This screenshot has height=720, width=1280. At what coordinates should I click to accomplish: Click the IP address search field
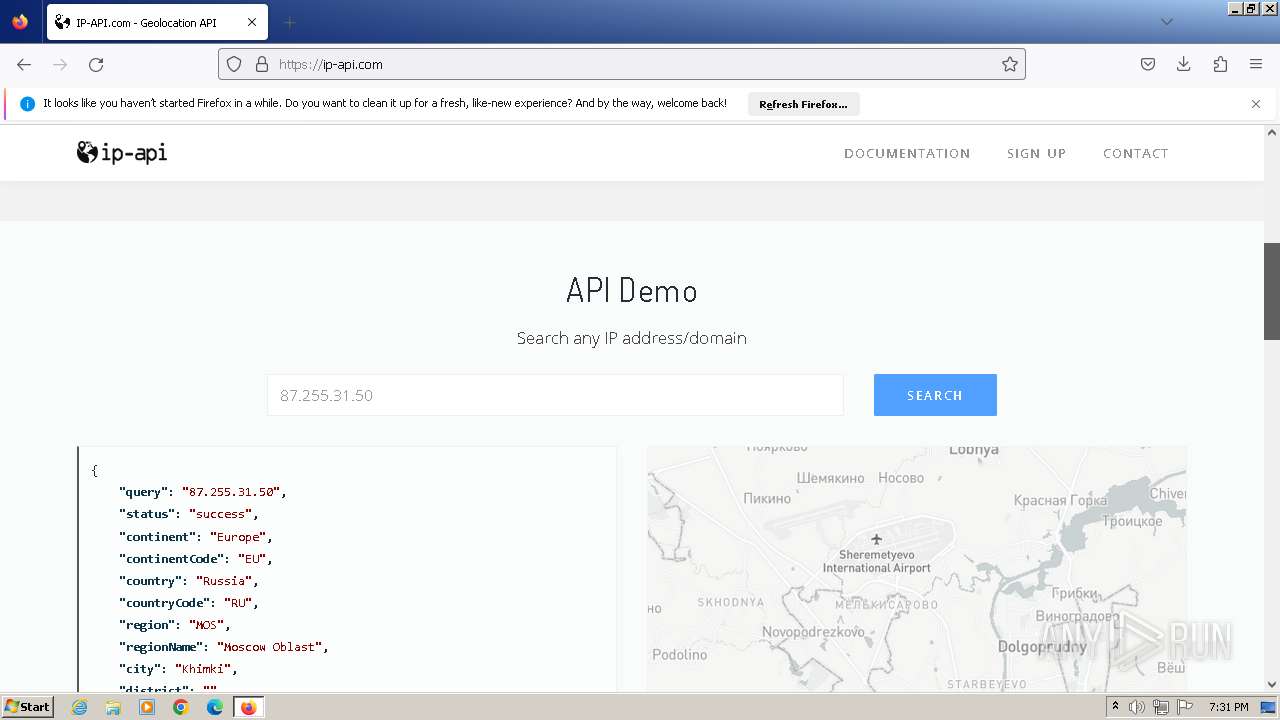pos(555,395)
